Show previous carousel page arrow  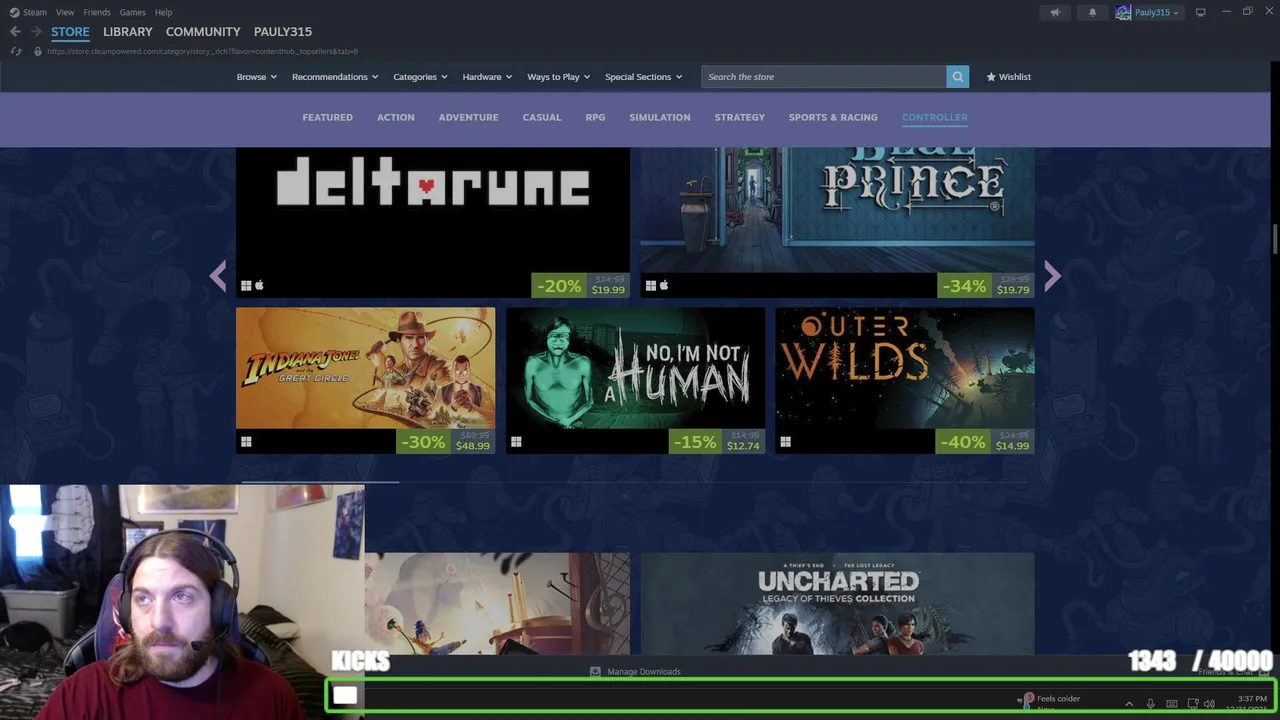click(218, 276)
